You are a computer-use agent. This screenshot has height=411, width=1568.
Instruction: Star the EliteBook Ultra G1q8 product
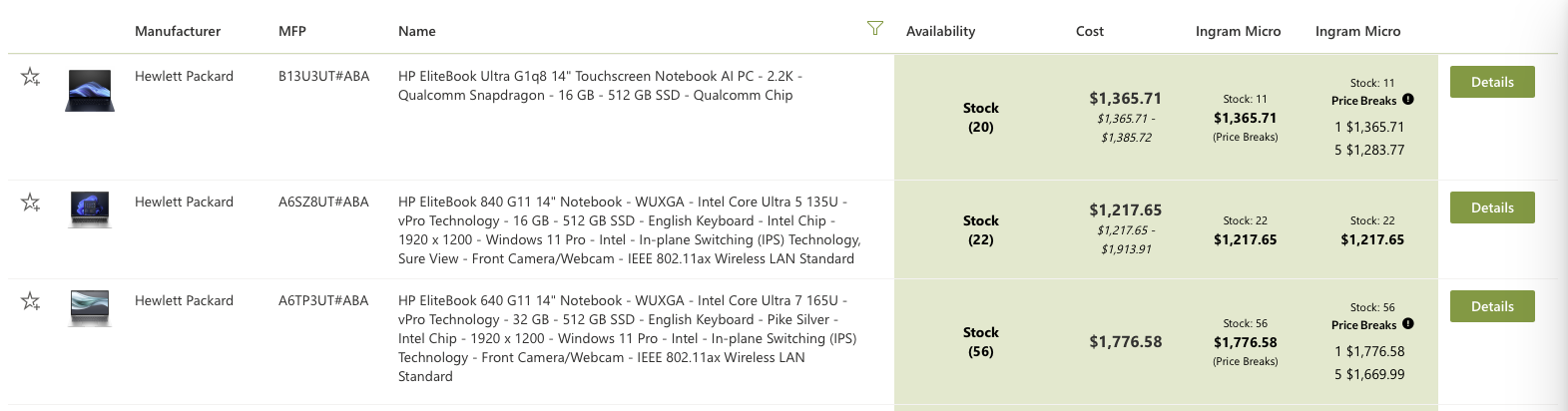click(30, 77)
